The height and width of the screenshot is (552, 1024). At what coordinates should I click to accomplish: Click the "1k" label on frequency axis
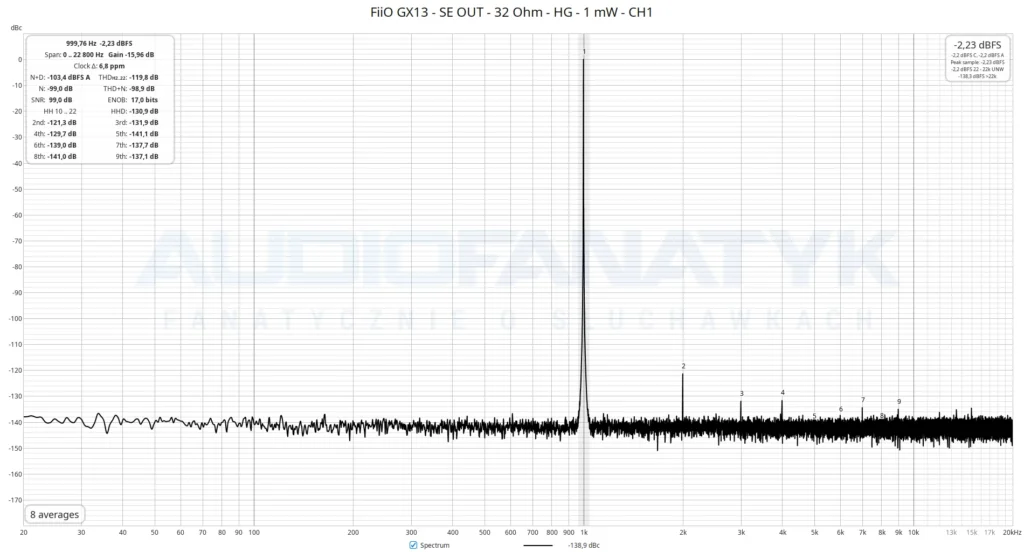click(x=584, y=532)
